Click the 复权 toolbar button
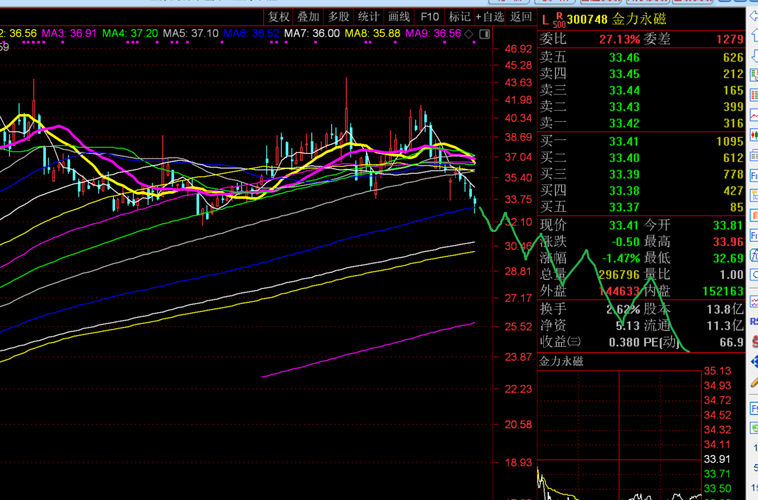The height and width of the screenshot is (500, 758). pyautogui.click(x=279, y=17)
